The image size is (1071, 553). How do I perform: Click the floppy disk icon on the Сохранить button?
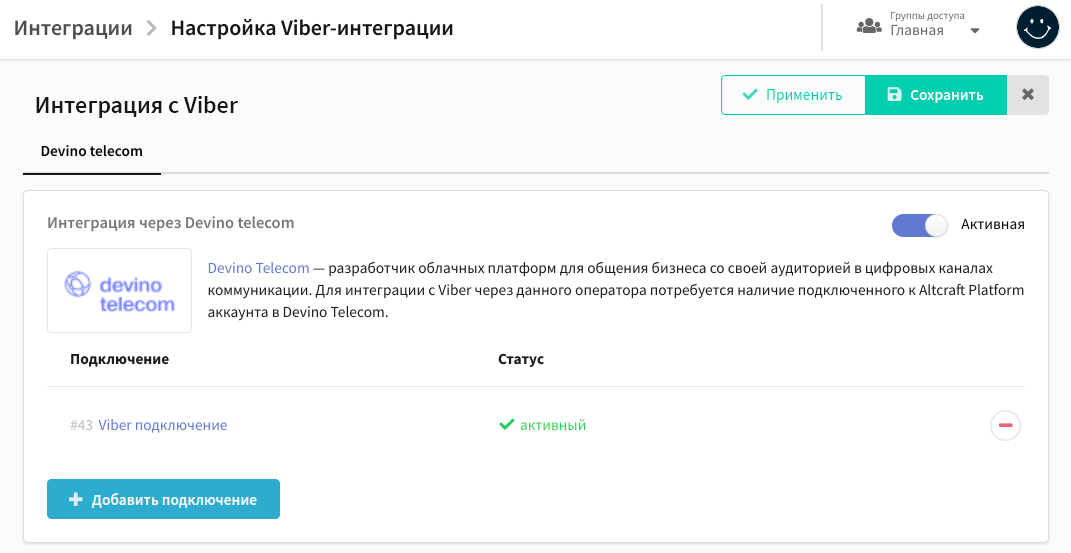(x=894, y=94)
